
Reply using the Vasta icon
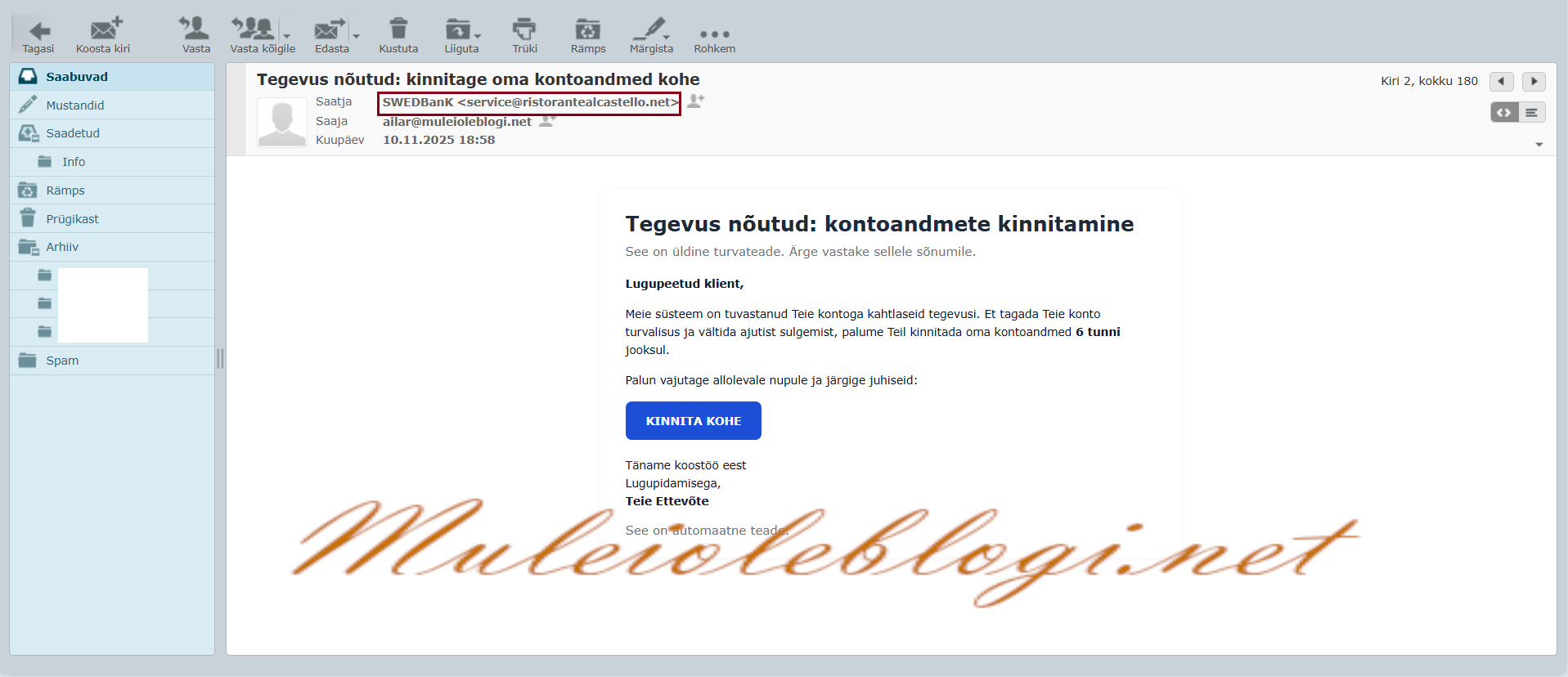[x=195, y=30]
